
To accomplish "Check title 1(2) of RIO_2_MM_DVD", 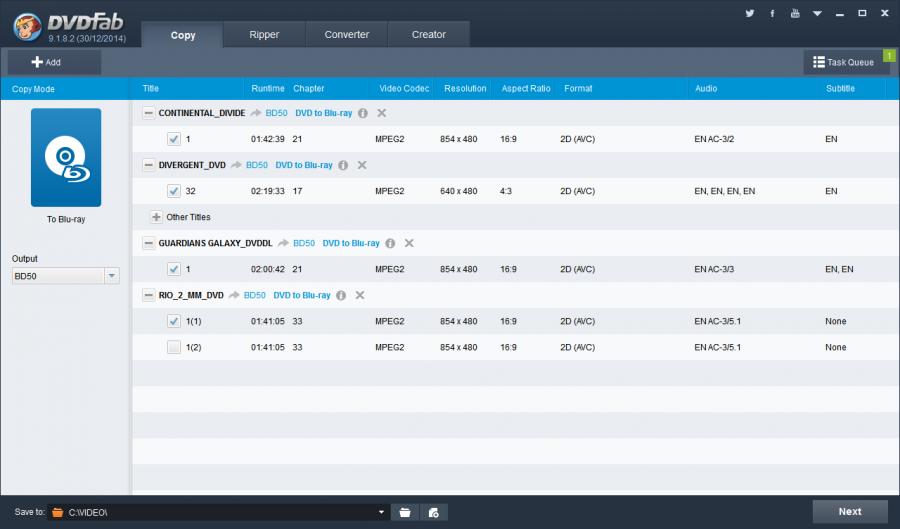I will pyautogui.click(x=174, y=347).
